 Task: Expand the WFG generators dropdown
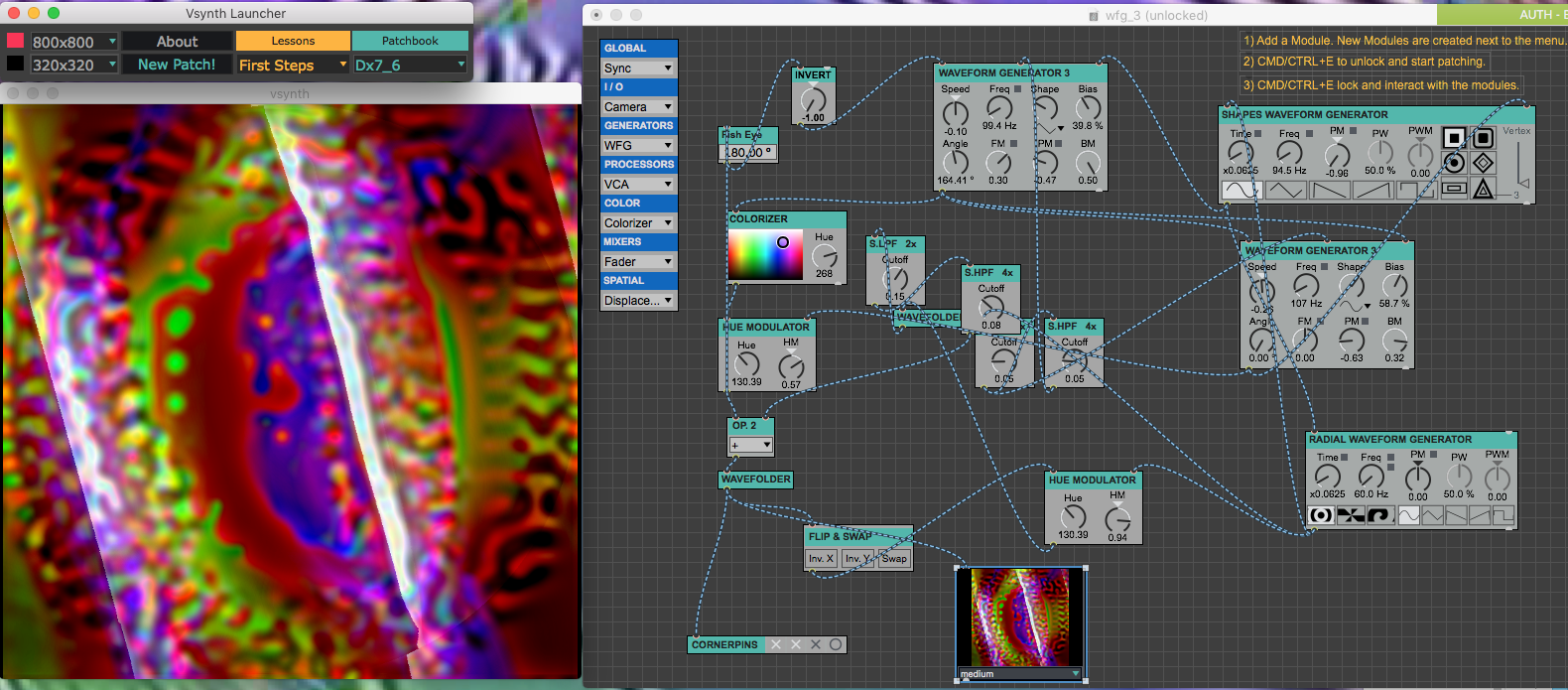(x=638, y=145)
